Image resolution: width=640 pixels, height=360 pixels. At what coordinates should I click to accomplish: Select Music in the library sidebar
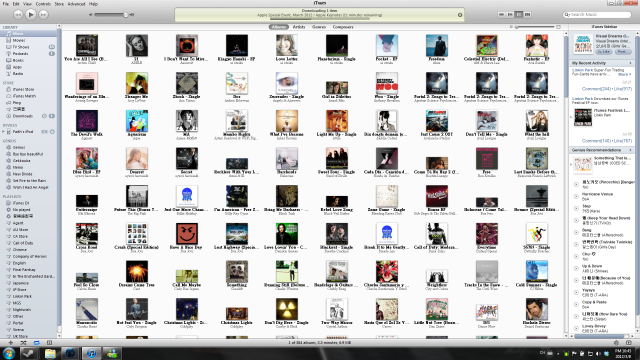tap(29, 33)
